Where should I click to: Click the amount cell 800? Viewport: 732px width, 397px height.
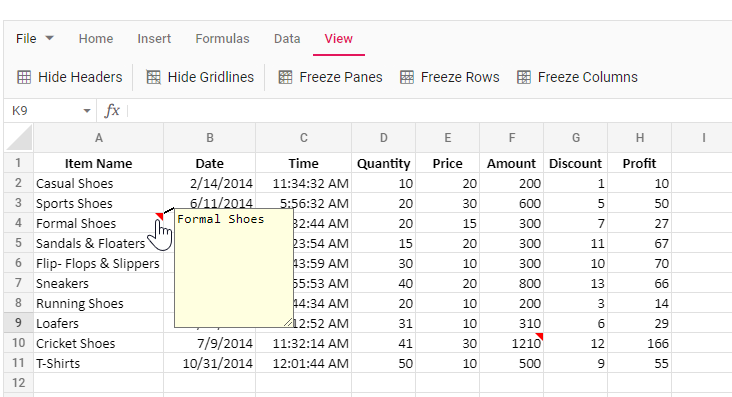coord(512,284)
